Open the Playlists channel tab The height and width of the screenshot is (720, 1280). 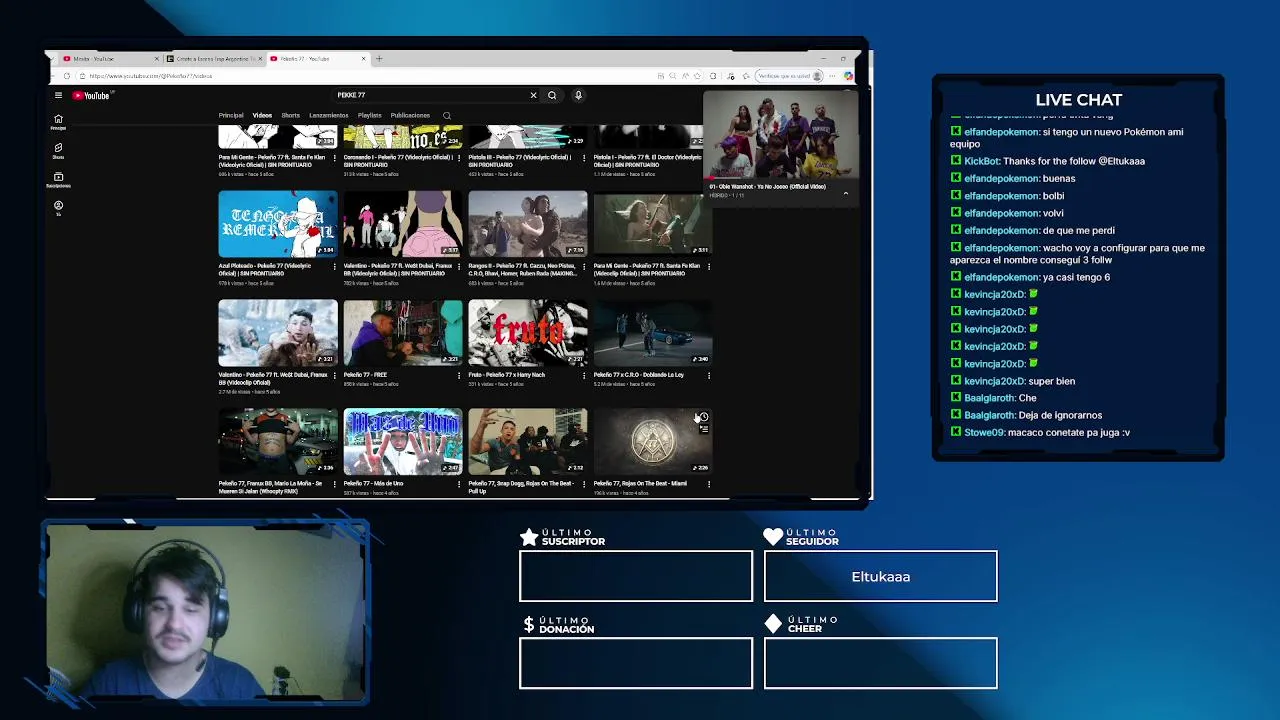click(x=369, y=116)
